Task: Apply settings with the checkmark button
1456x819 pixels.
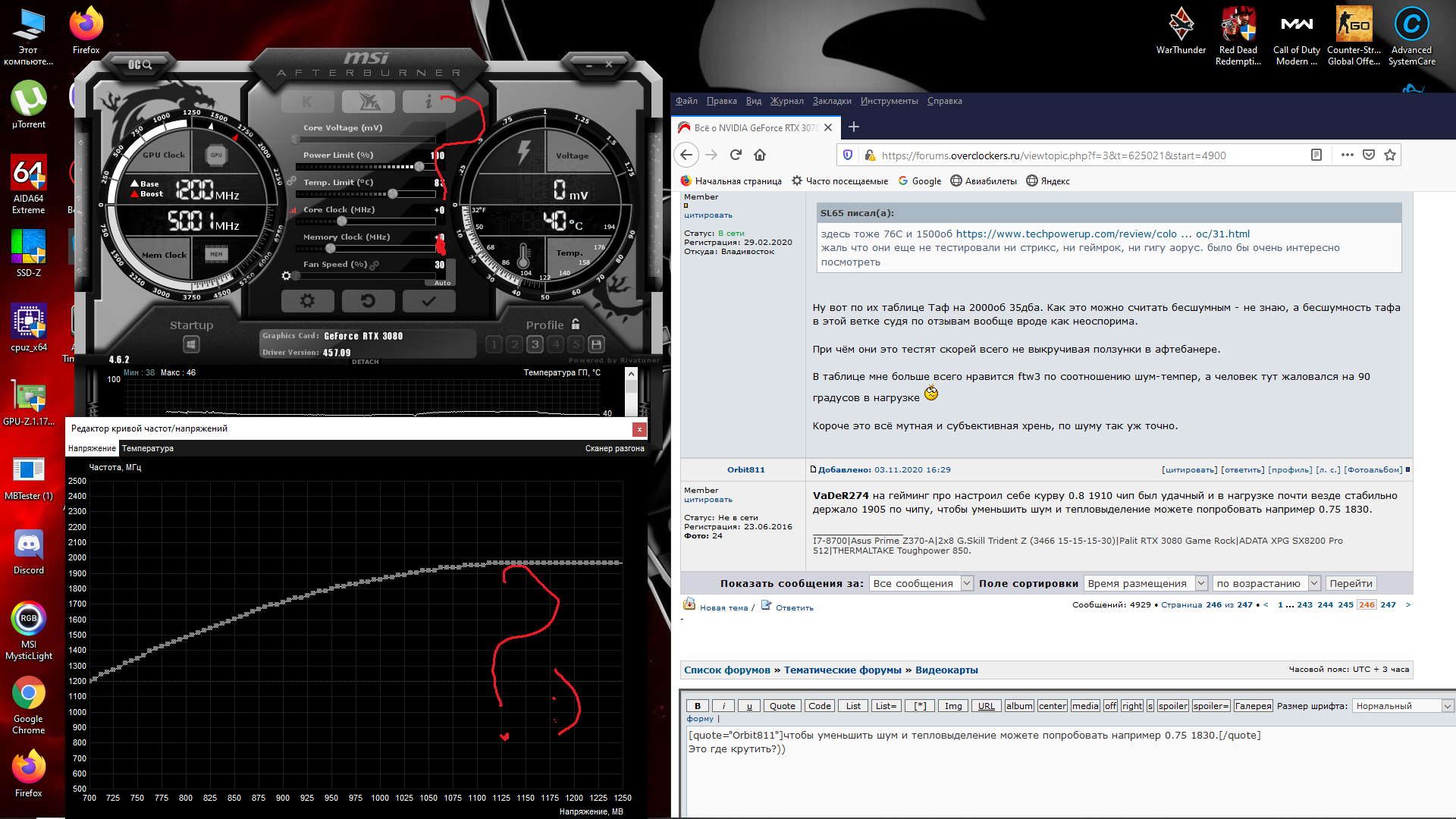Action: (x=428, y=301)
